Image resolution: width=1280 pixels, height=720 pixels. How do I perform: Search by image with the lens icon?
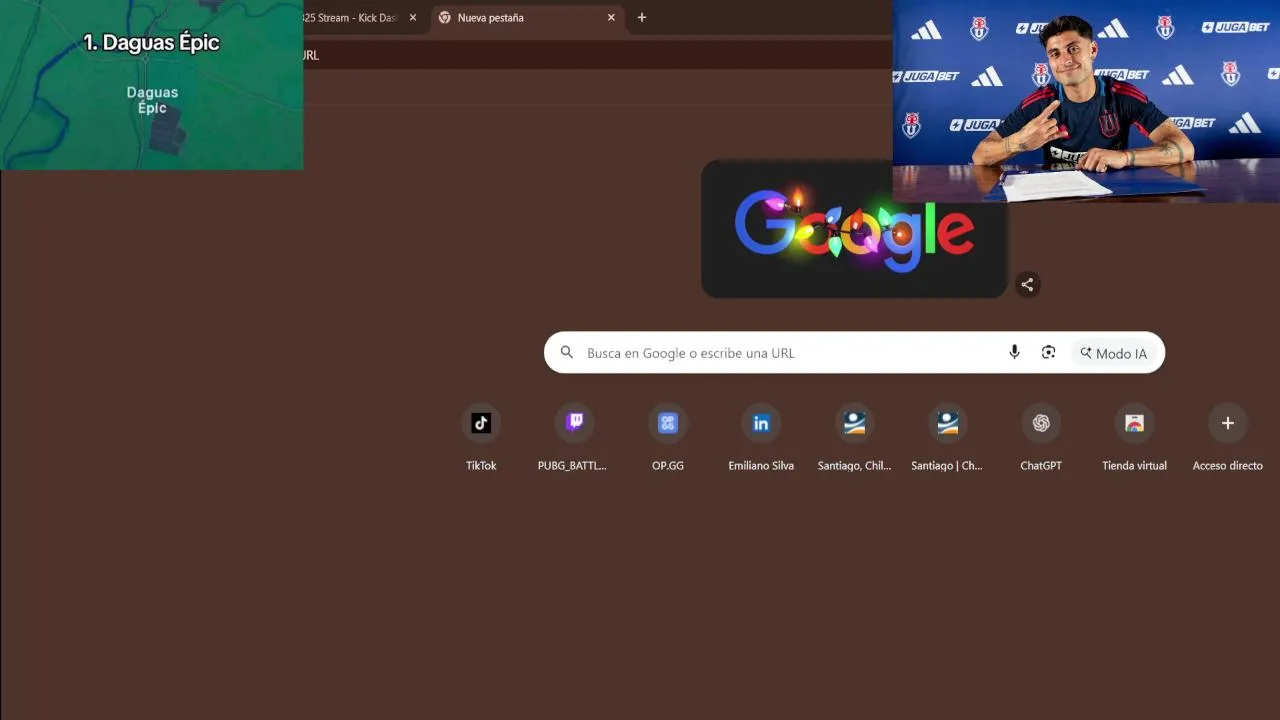(x=1048, y=352)
